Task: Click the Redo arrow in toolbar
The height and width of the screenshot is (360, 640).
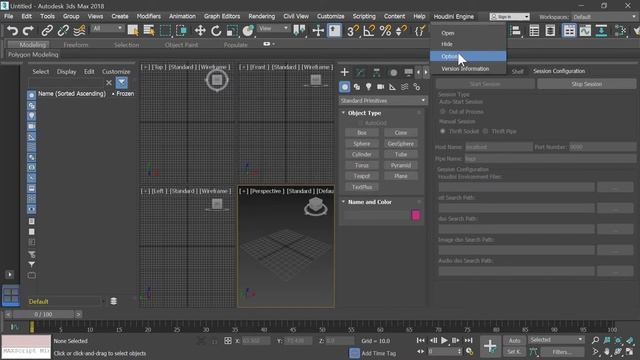Action: pos(28,31)
